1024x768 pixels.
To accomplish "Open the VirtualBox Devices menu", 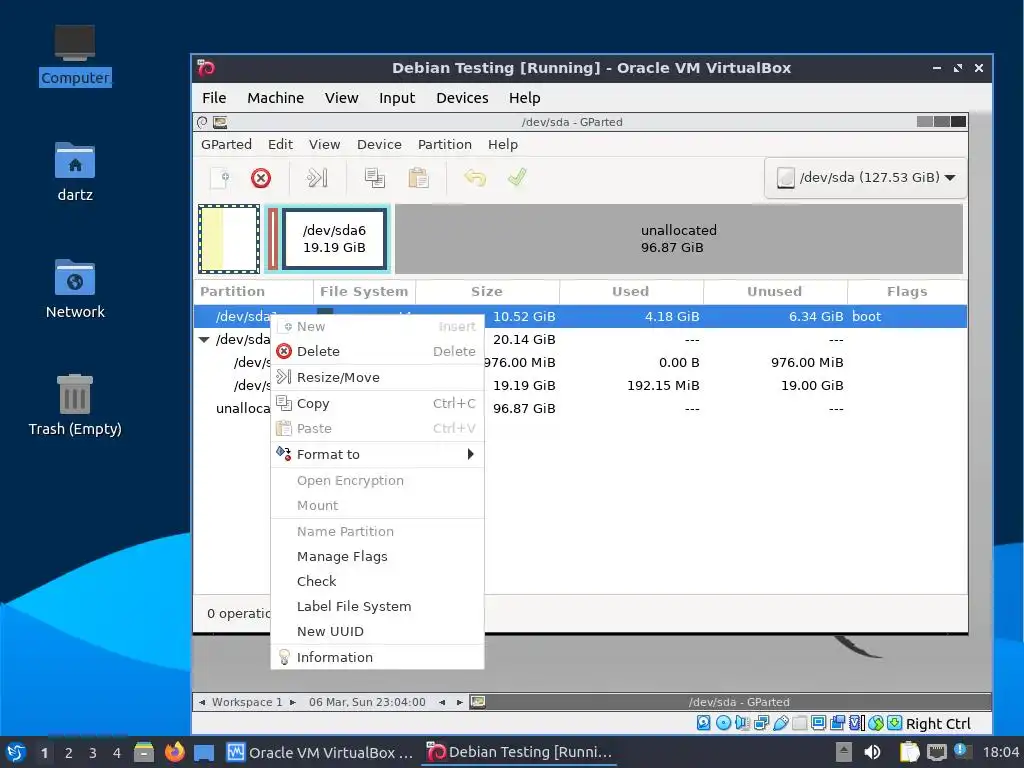I will click(x=462, y=98).
